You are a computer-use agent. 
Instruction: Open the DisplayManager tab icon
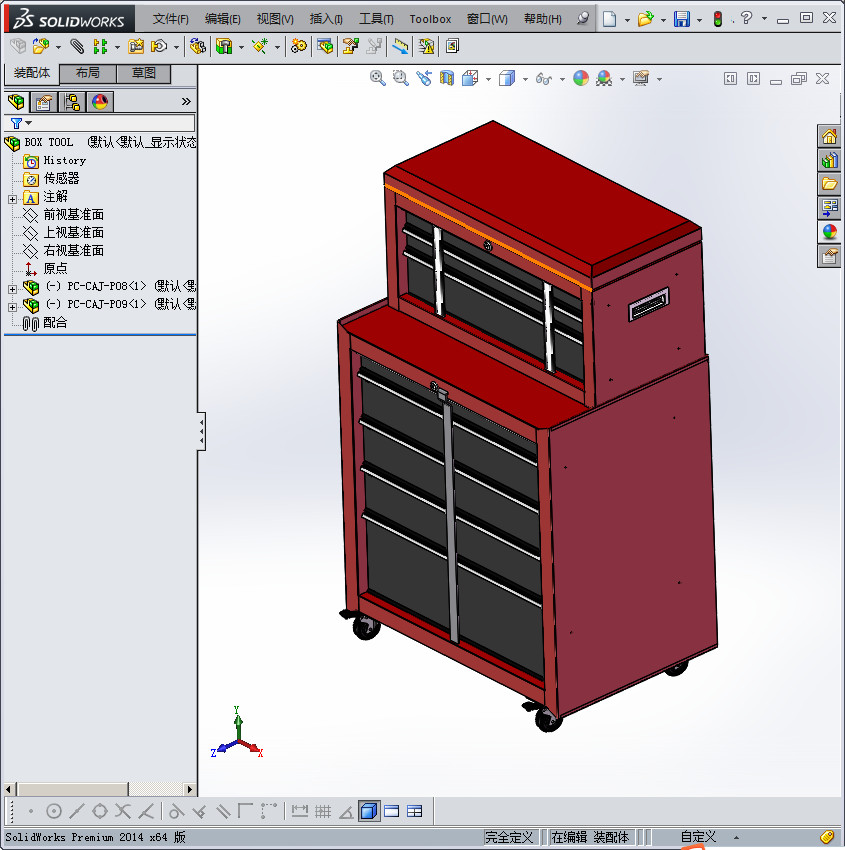(100, 102)
